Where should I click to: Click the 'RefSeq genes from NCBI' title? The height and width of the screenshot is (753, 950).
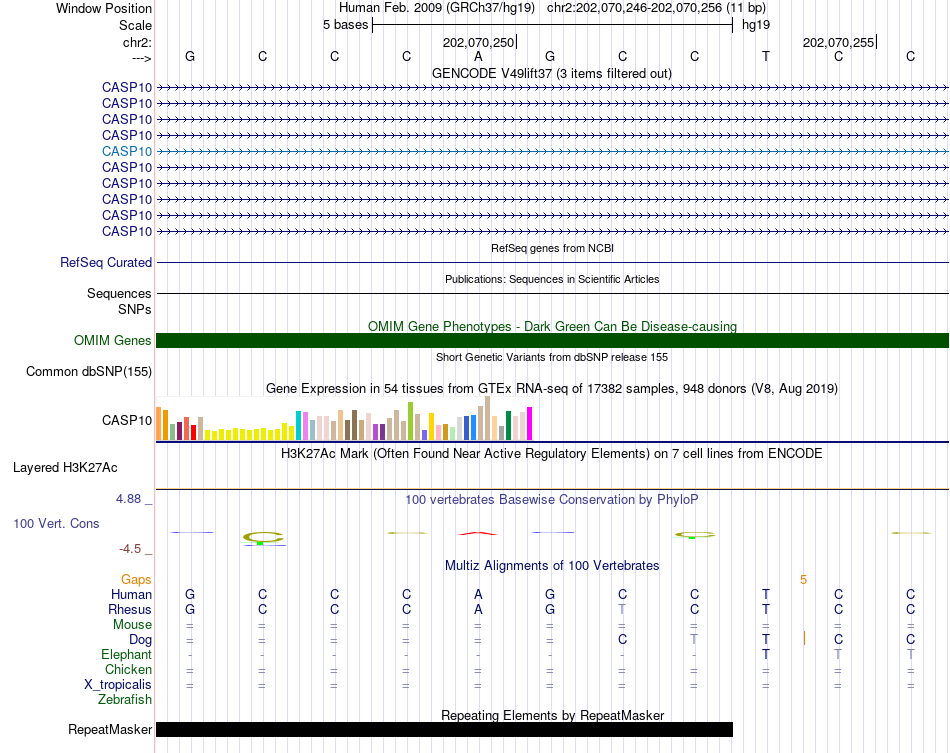(552, 248)
